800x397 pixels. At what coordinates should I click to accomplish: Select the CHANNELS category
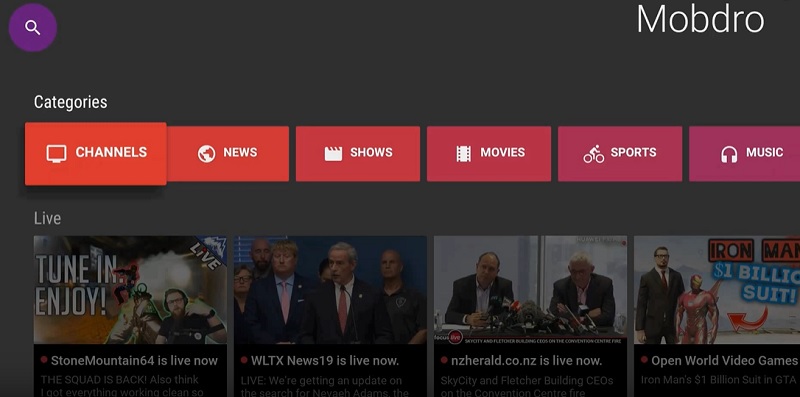95,154
